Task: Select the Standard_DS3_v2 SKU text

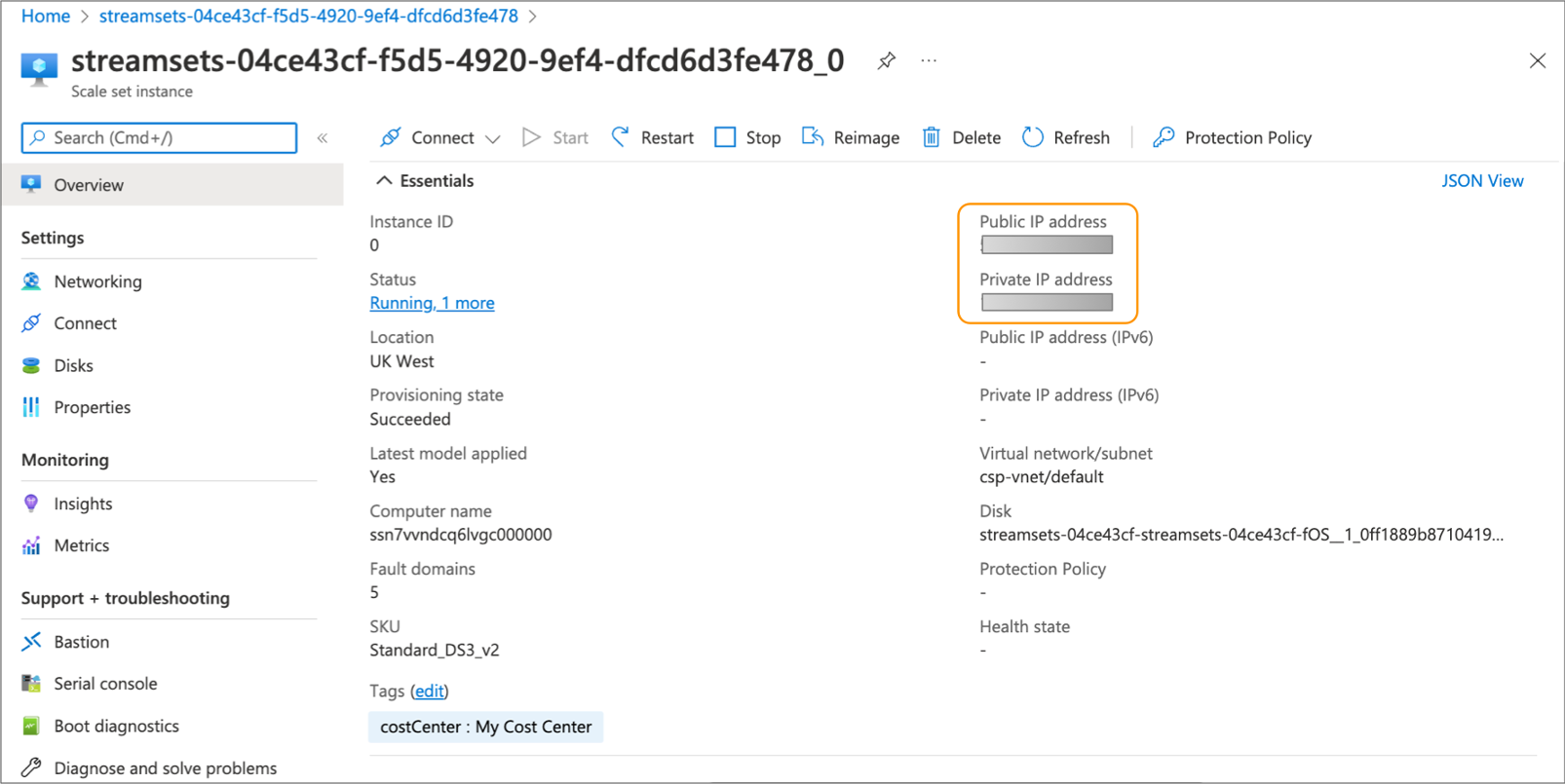Action: pyautogui.click(x=435, y=651)
